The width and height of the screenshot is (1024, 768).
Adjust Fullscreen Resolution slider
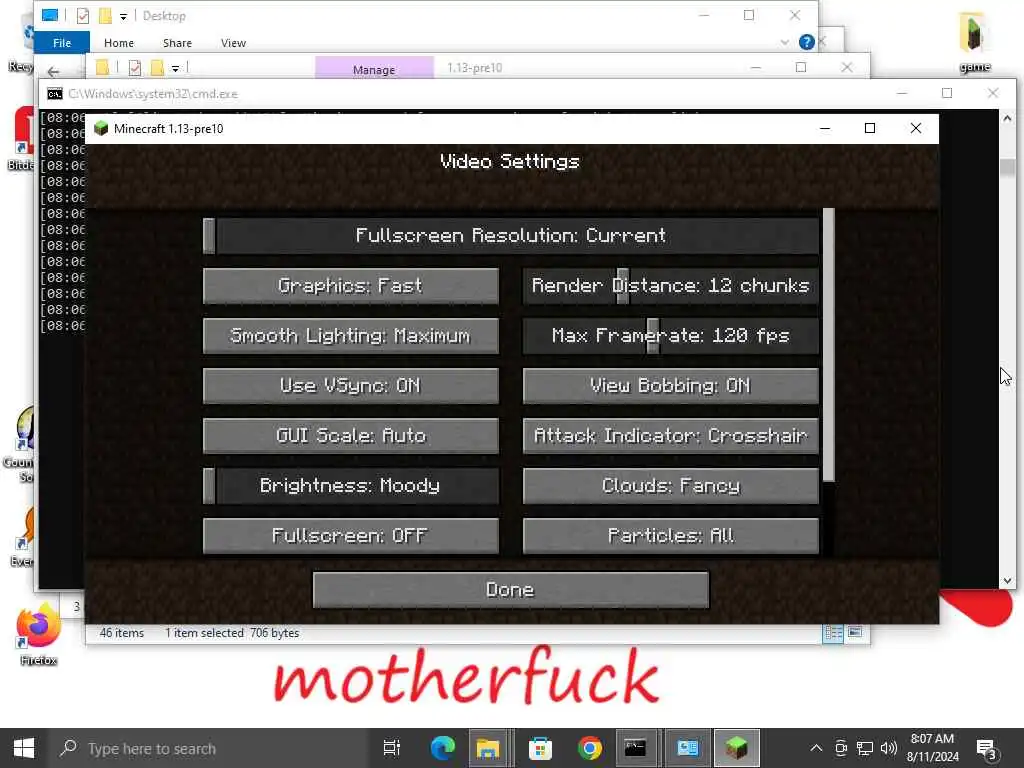point(511,236)
